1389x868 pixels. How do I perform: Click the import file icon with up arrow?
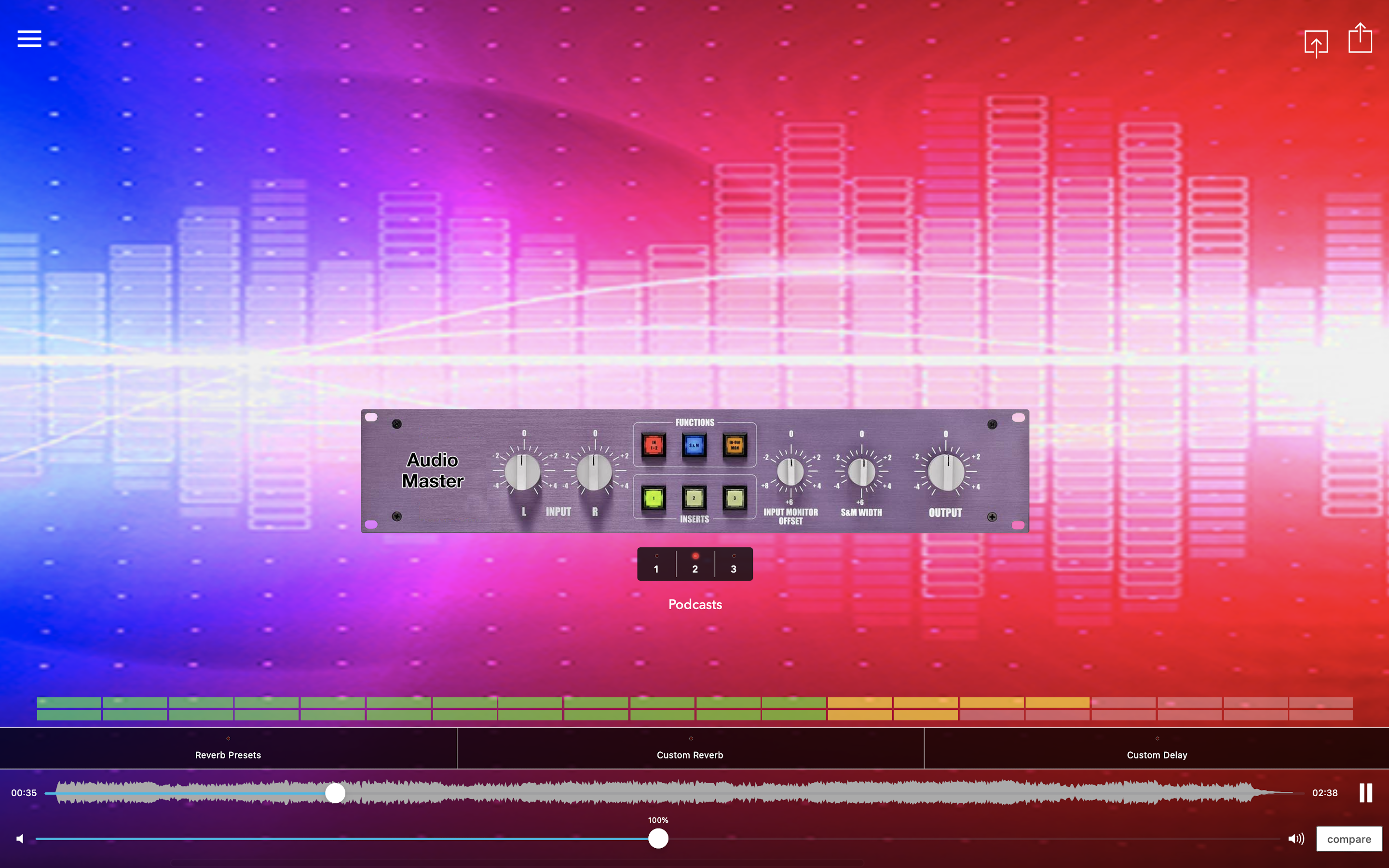coord(1316,43)
